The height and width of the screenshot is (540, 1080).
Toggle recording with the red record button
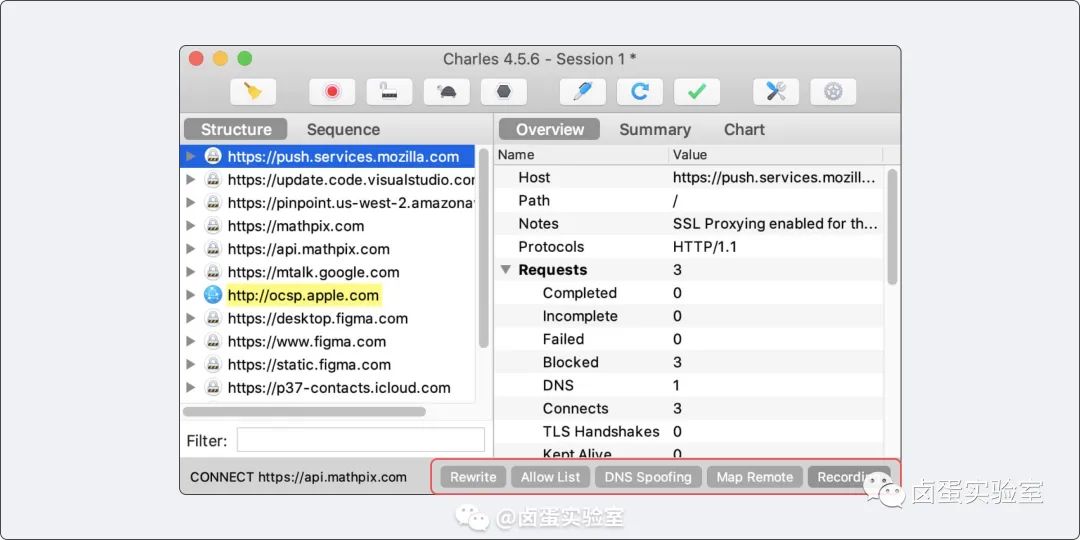[x=332, y=92]
